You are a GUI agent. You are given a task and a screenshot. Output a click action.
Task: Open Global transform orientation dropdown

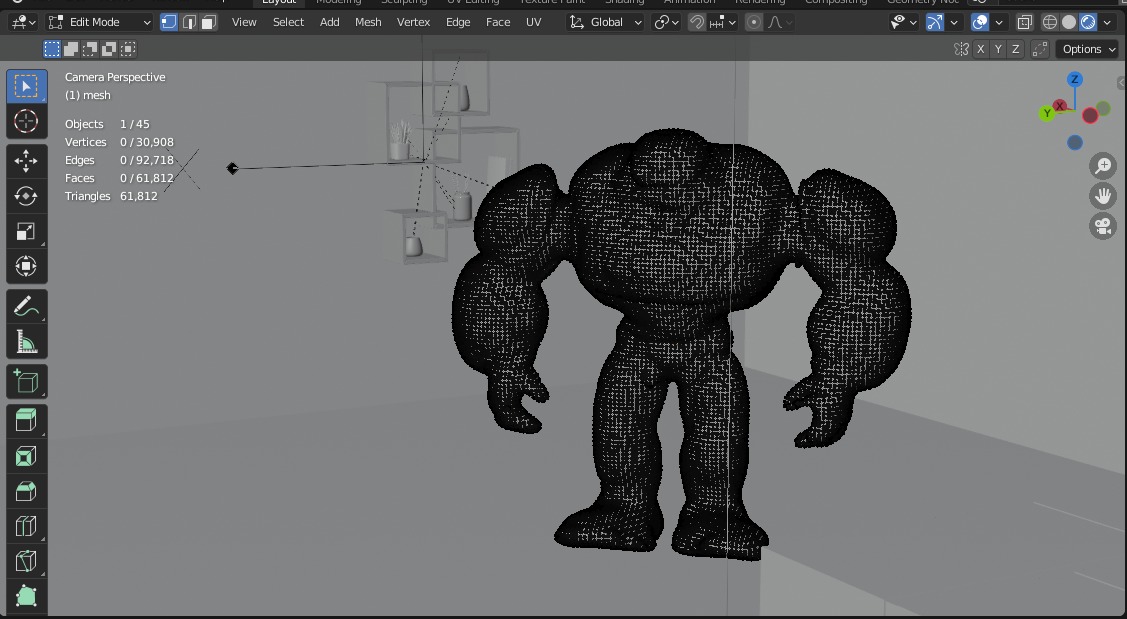605,22
